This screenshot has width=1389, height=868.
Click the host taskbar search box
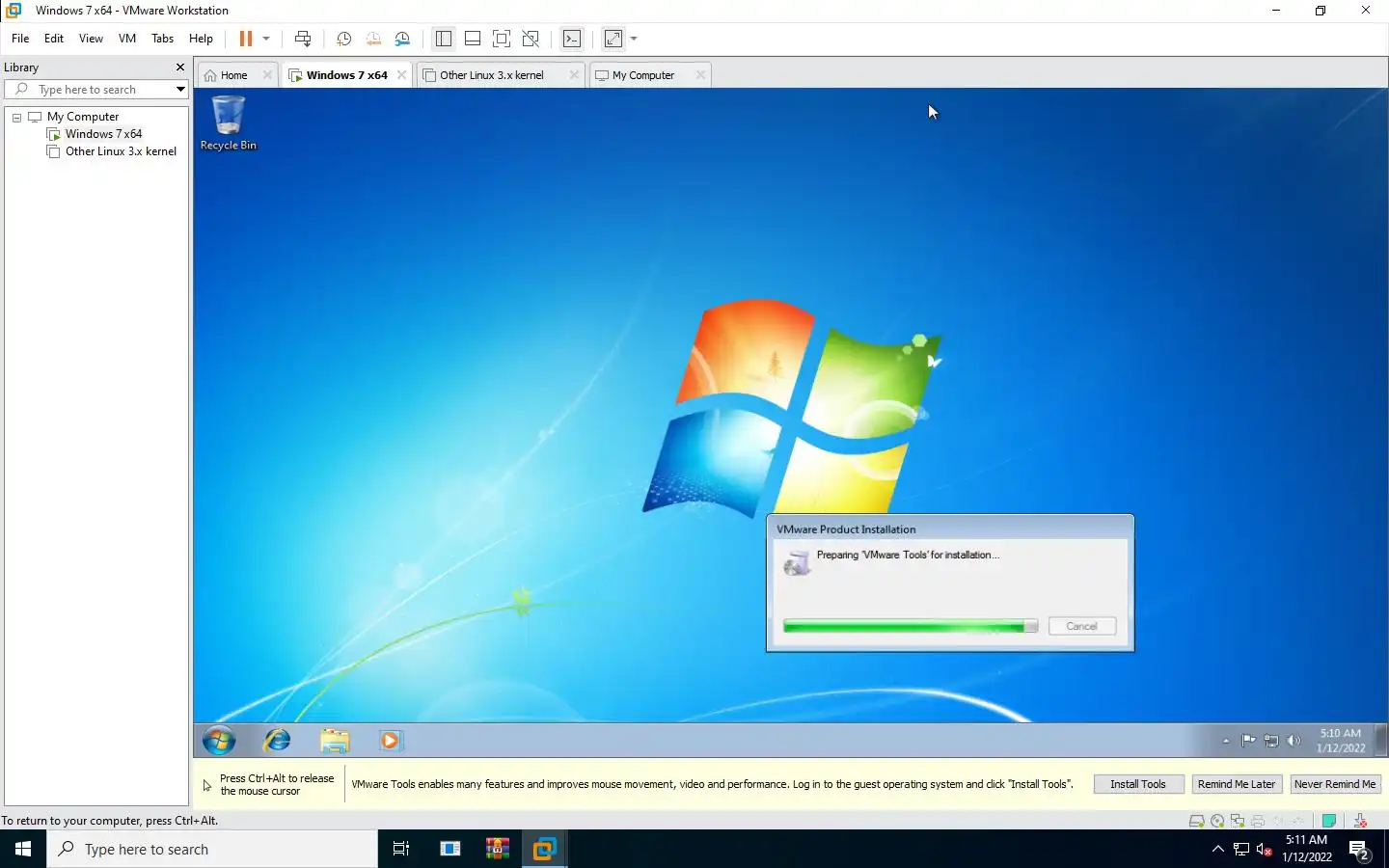[212, 849]
